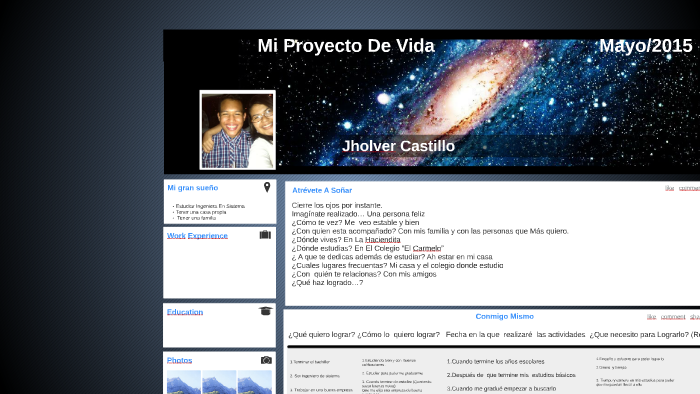The height and width of the screenshot is (394, 700).
Task: Click the line '¿Con quien esta acompañado?'
Action: pos(344,231)
